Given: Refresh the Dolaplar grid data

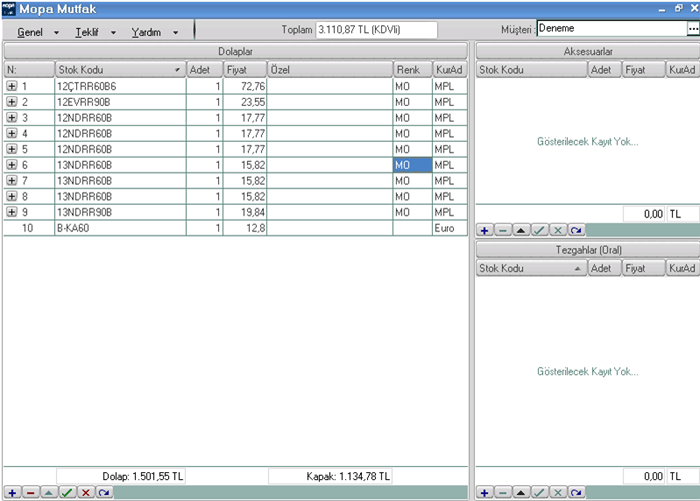Looking at the screenshot, I should click(104, 493).
